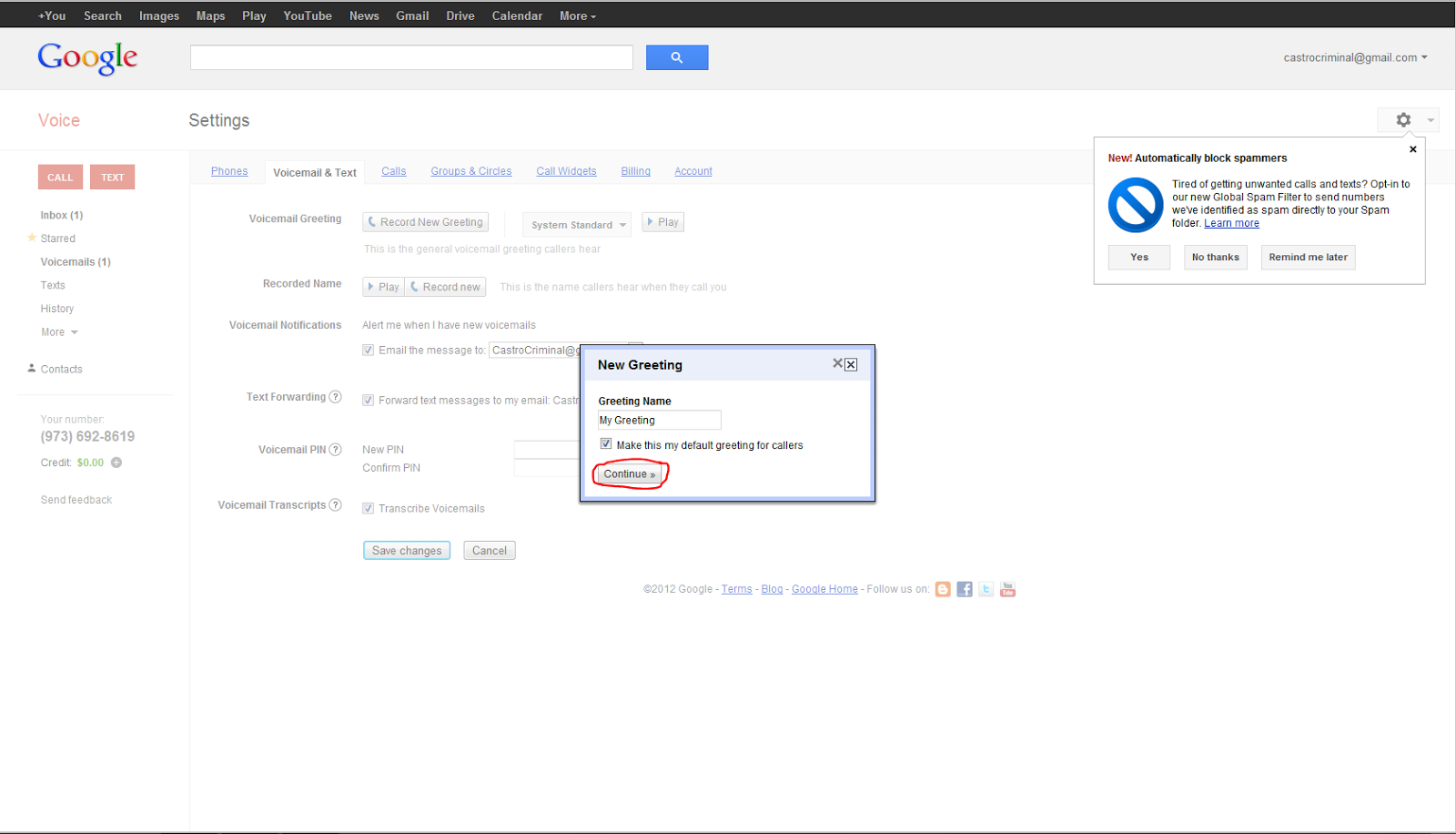Click the Greeting Name field
This screenshot has width=1456, height=834.
(660, 420)
